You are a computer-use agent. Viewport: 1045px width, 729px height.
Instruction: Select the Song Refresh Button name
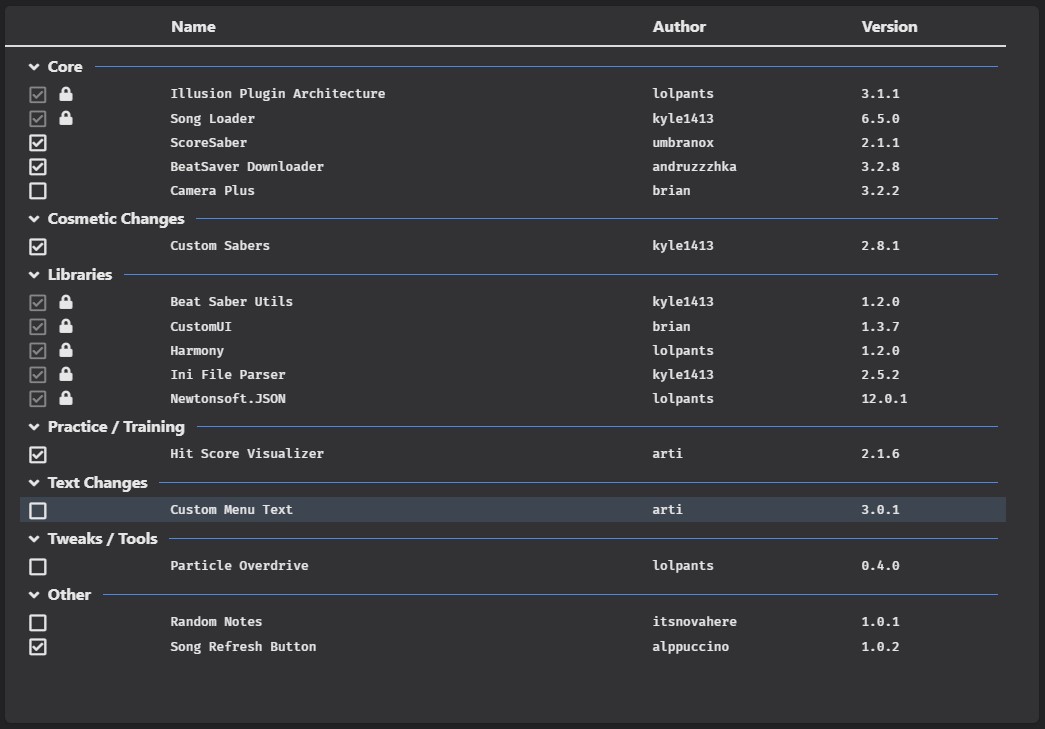tap(243, 646)
